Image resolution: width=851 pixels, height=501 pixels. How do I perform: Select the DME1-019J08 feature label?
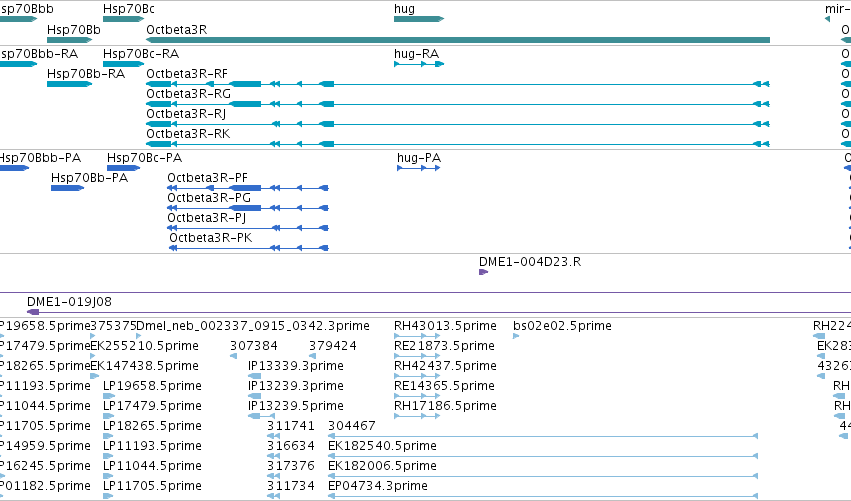(x=69, y=302)
